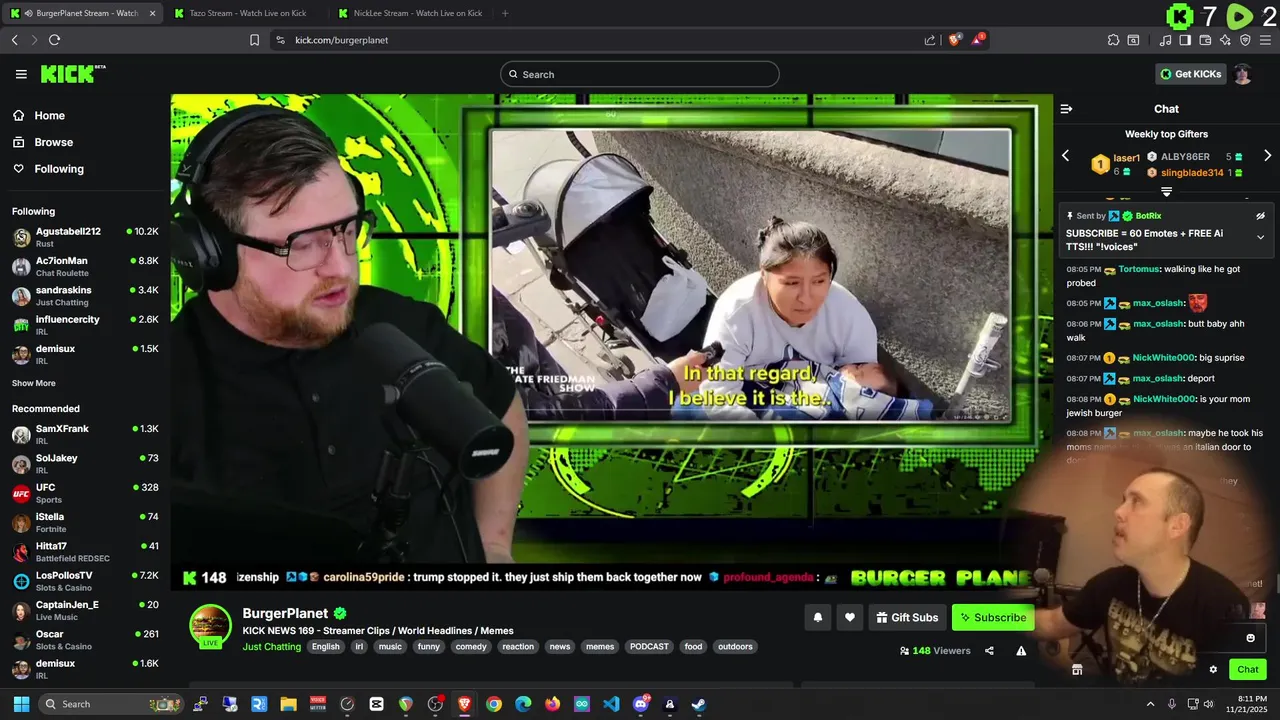Expand Show More under Following
The width and height of the screenshot is (1280, 720).
(34, 383)
